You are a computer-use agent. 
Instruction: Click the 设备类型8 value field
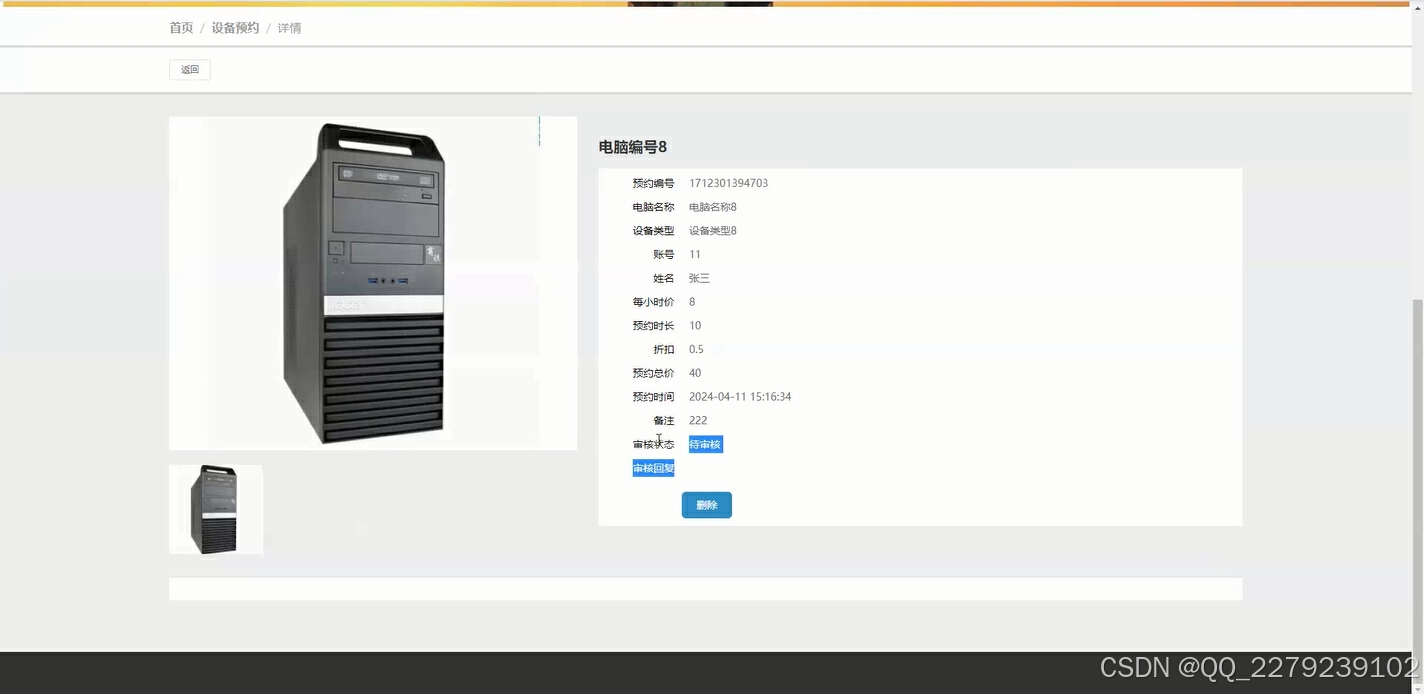[711, 230]
